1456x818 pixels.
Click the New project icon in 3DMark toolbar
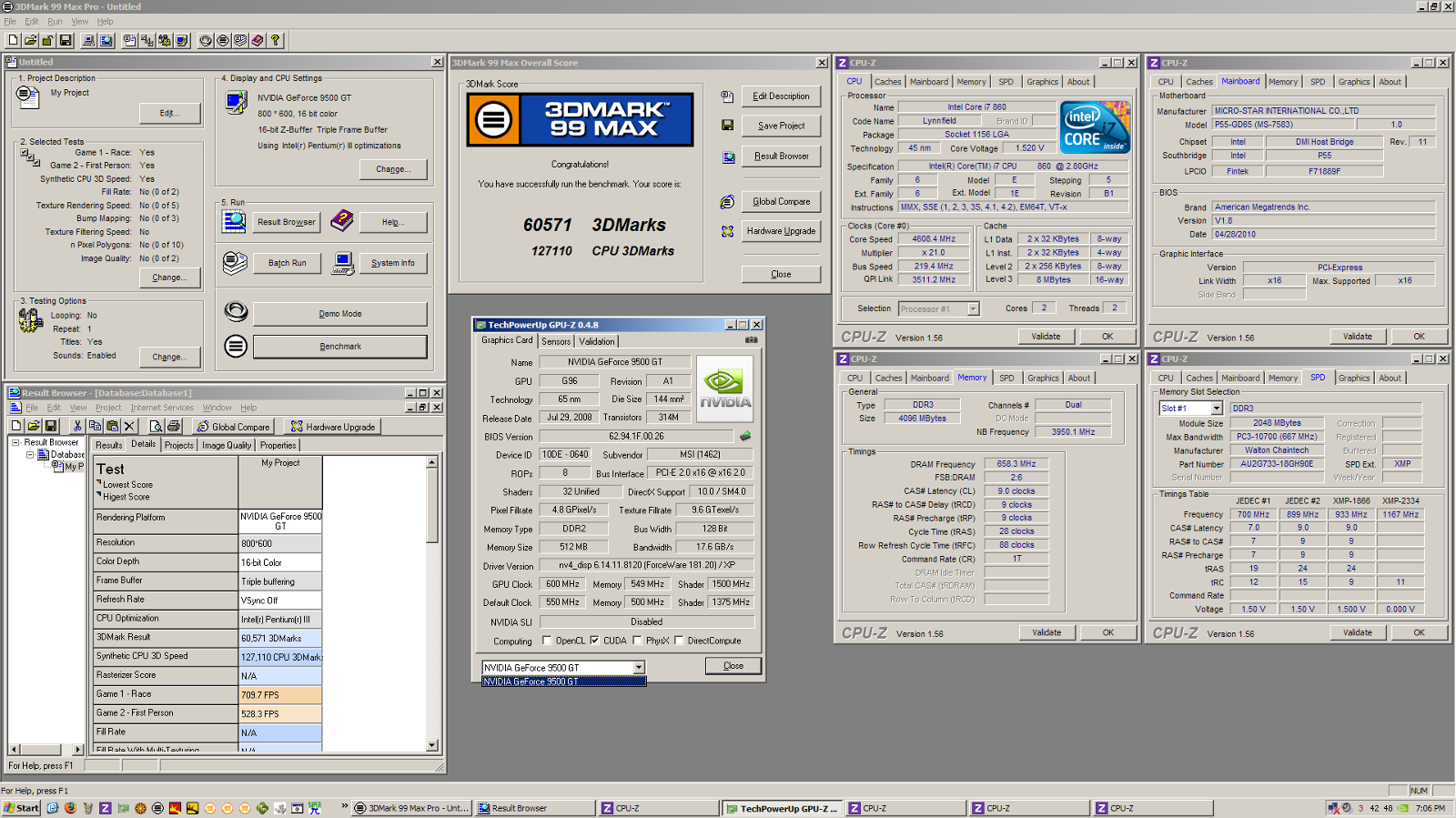(x=13, y=40)
